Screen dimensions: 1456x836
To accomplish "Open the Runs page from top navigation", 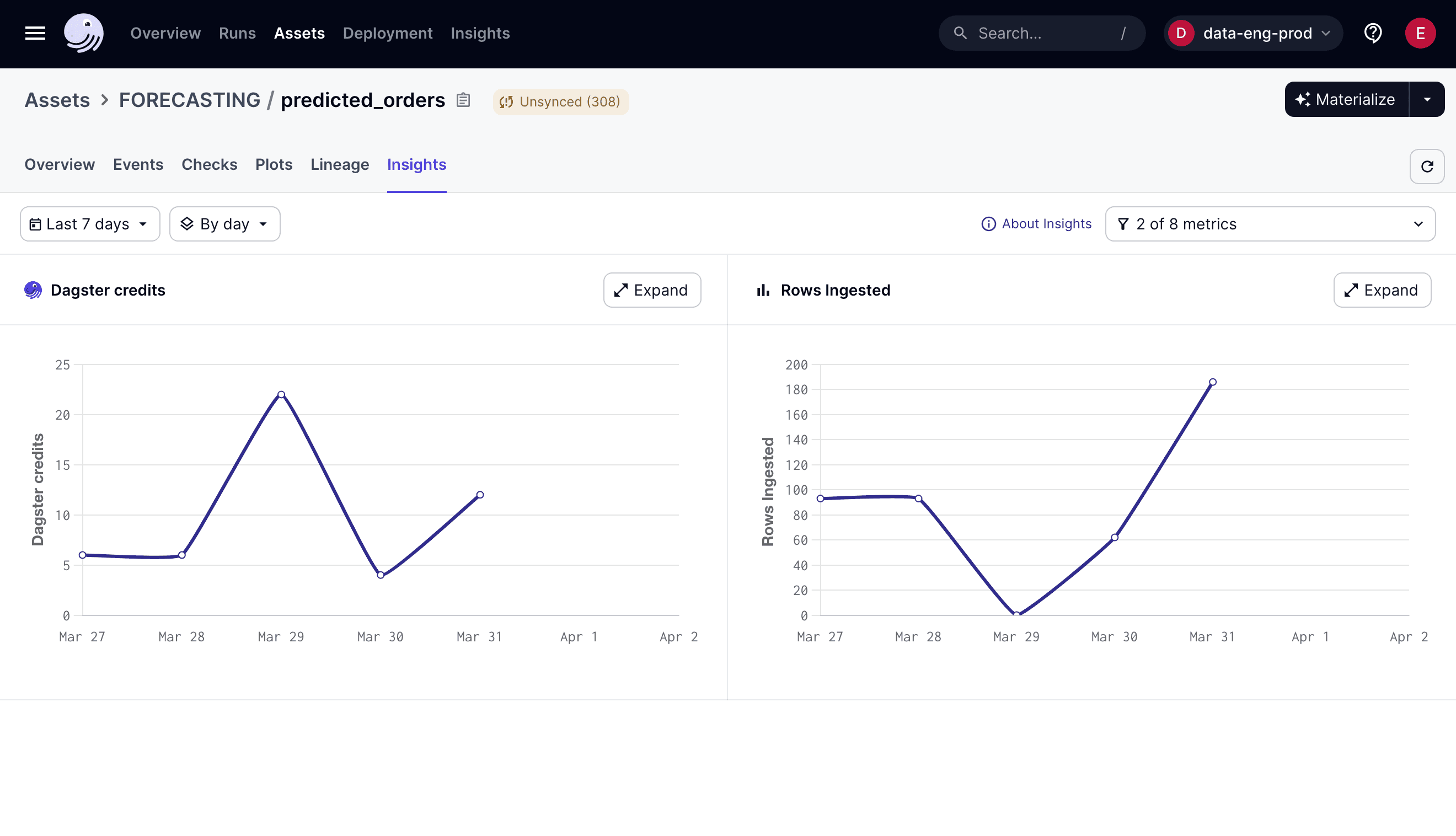I will pyautogui.click(x=237, y=33).
